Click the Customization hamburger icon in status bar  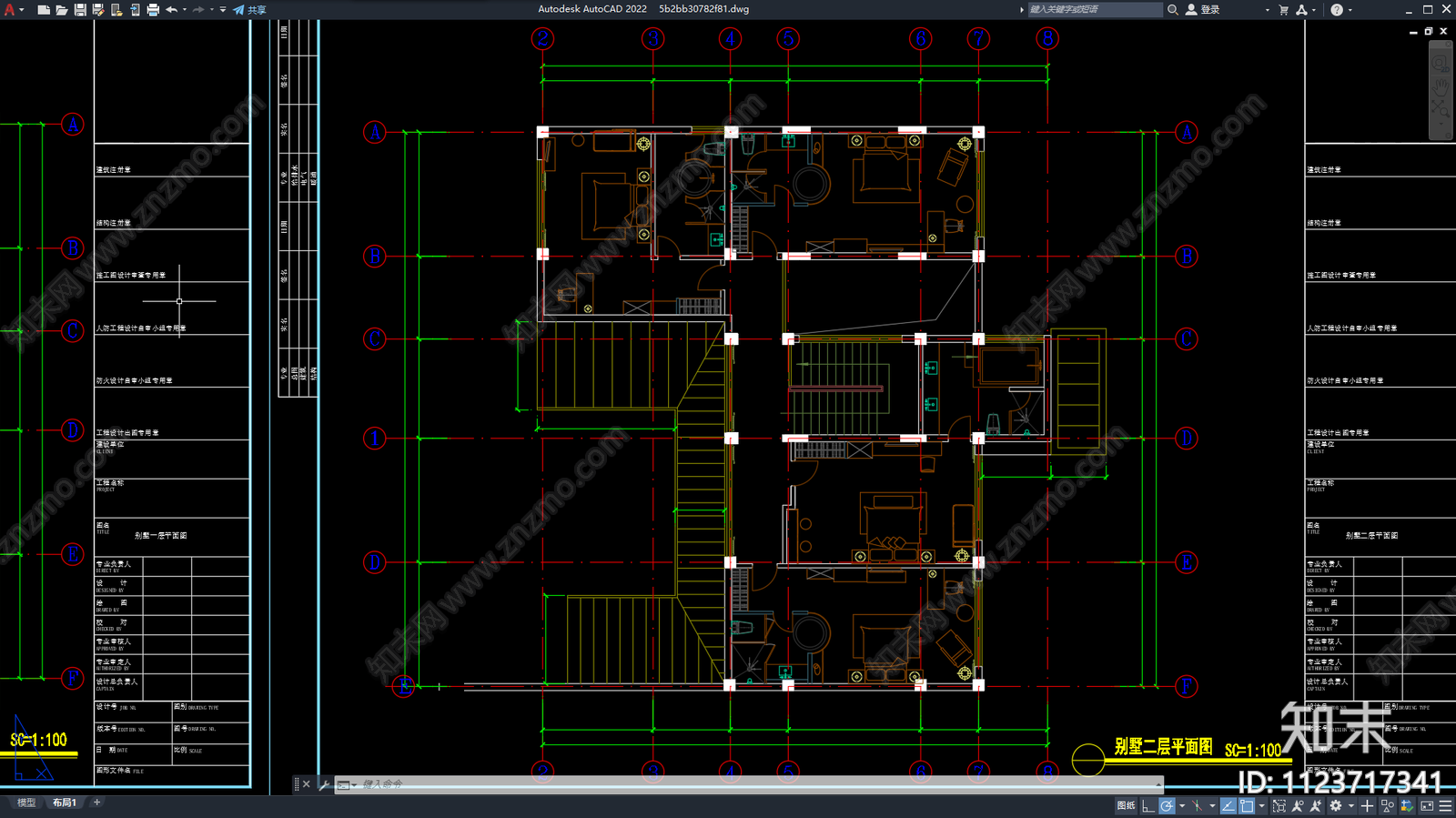(x=1445, y=806)
